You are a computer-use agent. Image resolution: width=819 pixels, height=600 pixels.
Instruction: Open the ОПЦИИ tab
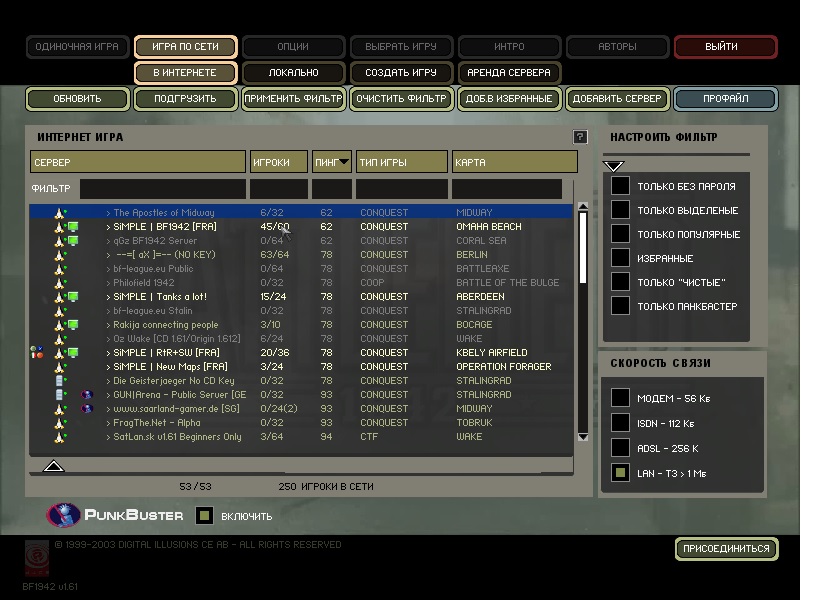click(x=293, y=46)
